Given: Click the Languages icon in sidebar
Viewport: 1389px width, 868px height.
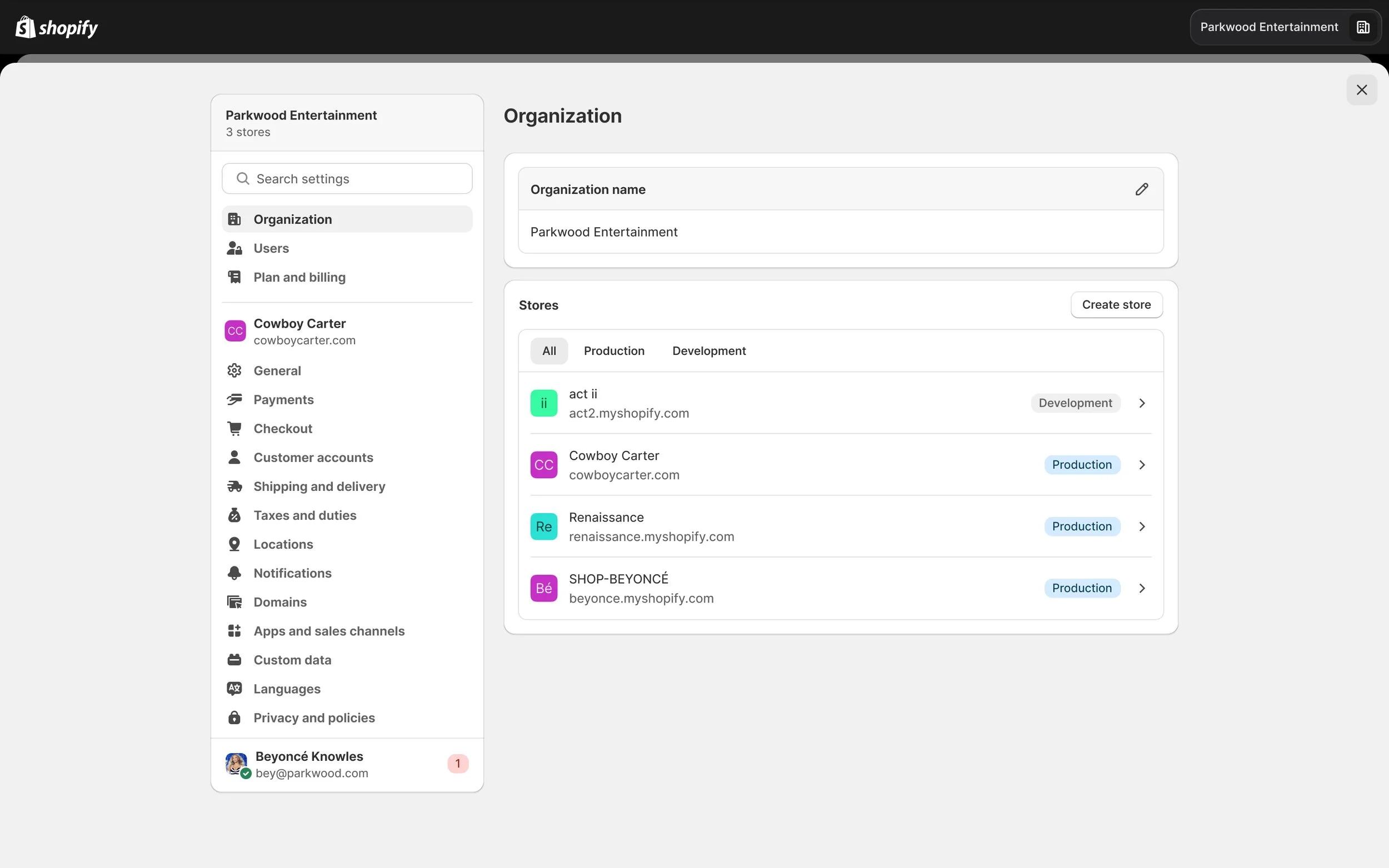Looking at the screenshot, I should point(234,688).
